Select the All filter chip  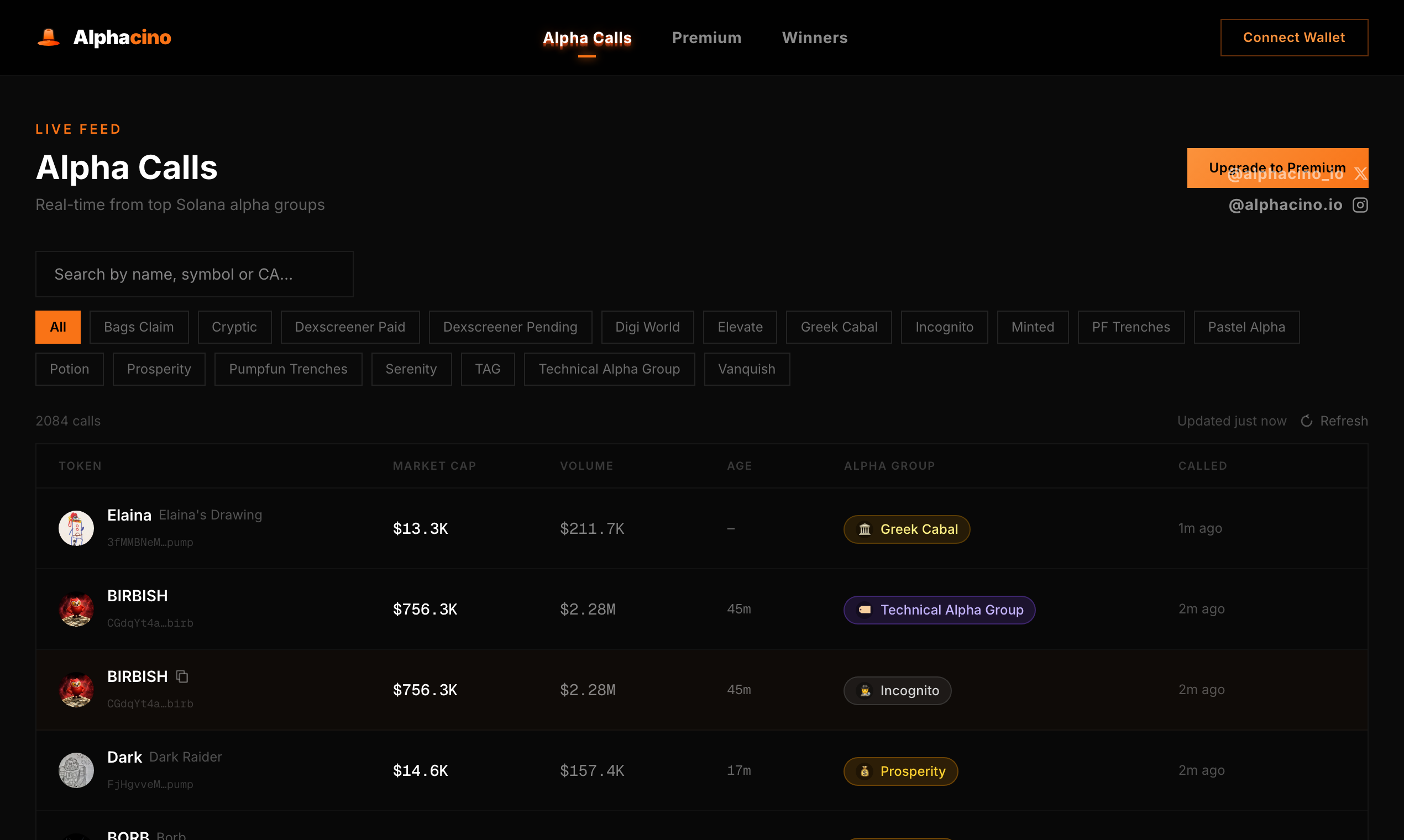point(57,327)
